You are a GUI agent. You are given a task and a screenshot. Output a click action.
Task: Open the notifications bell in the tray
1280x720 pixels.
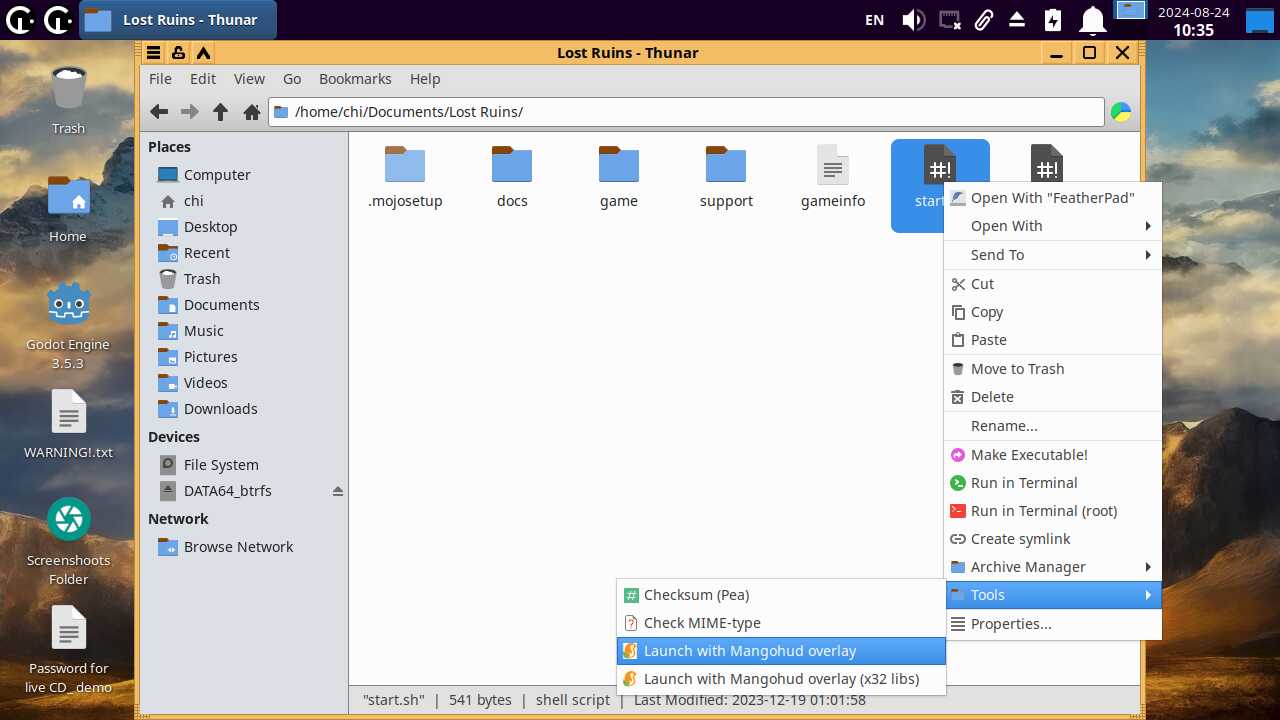1093,20
